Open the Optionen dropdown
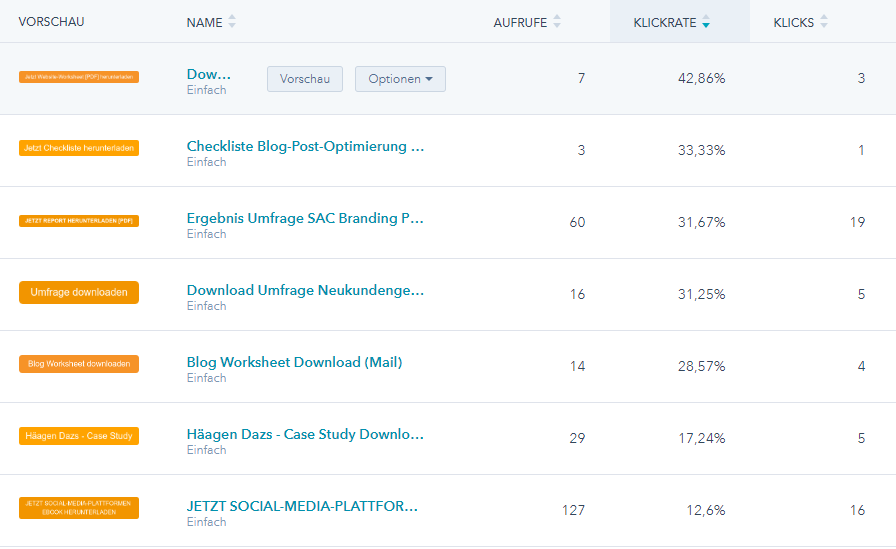This screenshot has height=549, width=896. coord(400,79)
